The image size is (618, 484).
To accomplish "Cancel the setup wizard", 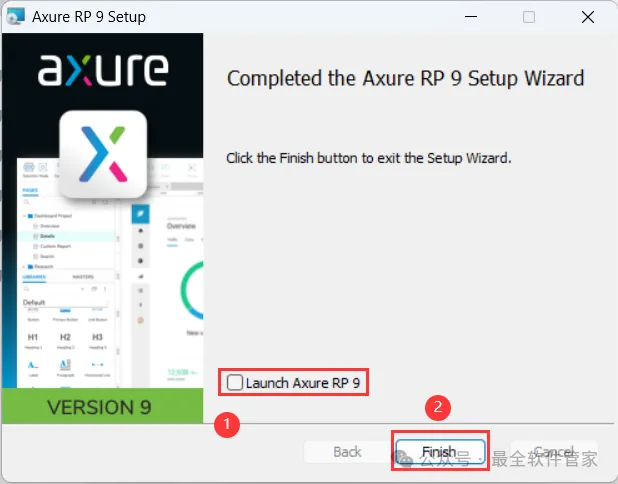I will (554, 451).
